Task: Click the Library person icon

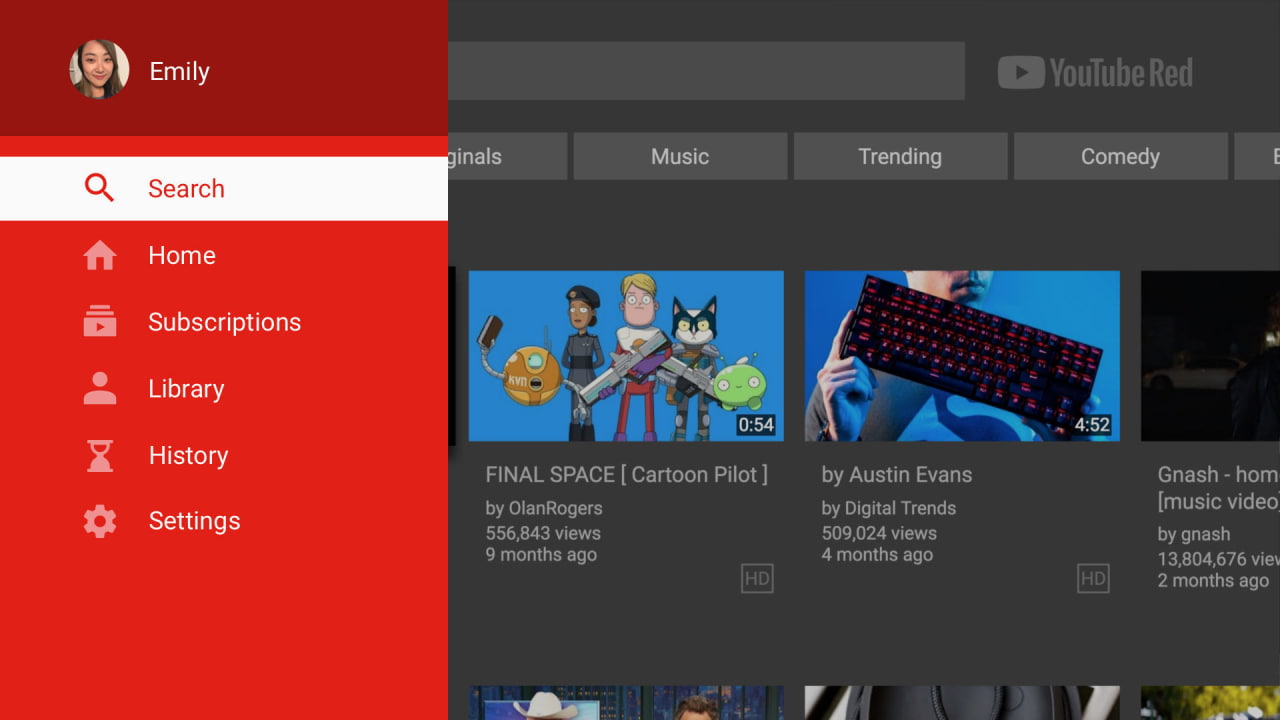Action: click(x=99, y=388)
